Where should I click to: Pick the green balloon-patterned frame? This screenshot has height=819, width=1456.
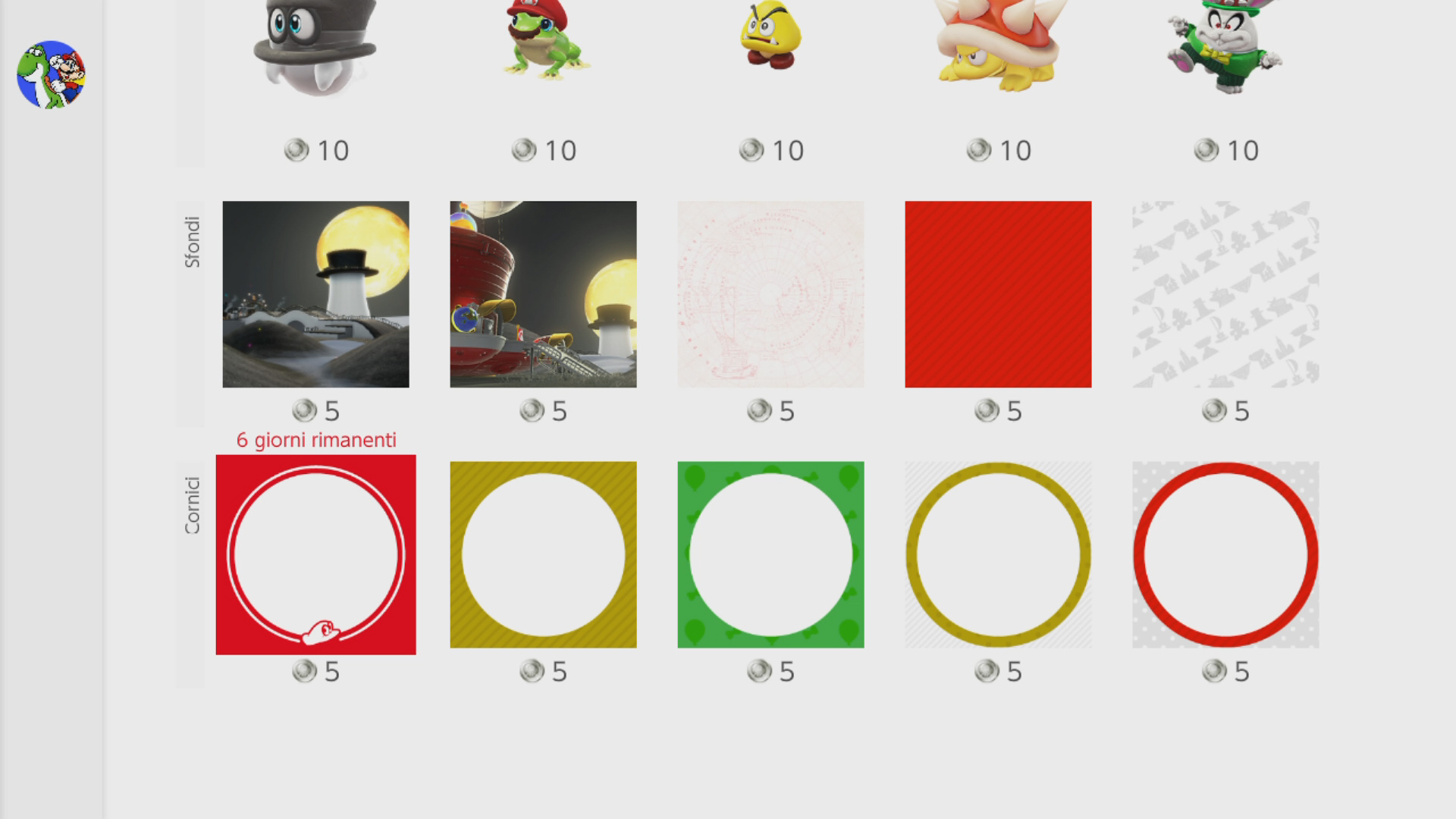click(x=770, y=554)
